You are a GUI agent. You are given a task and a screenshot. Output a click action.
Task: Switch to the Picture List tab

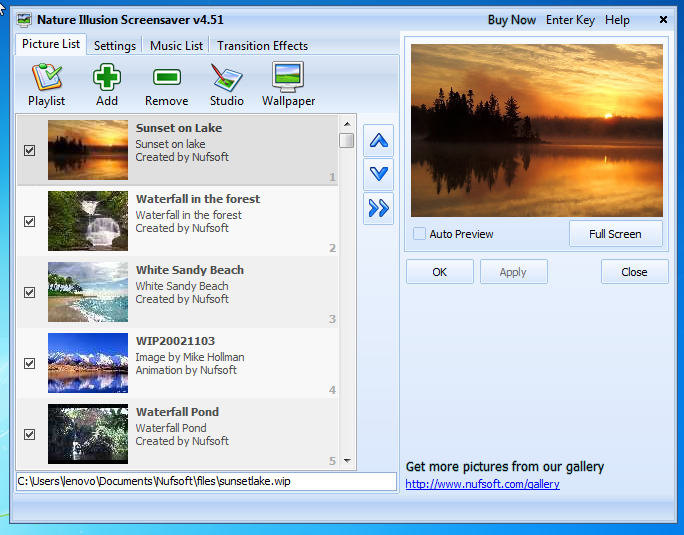pos(51,44)
